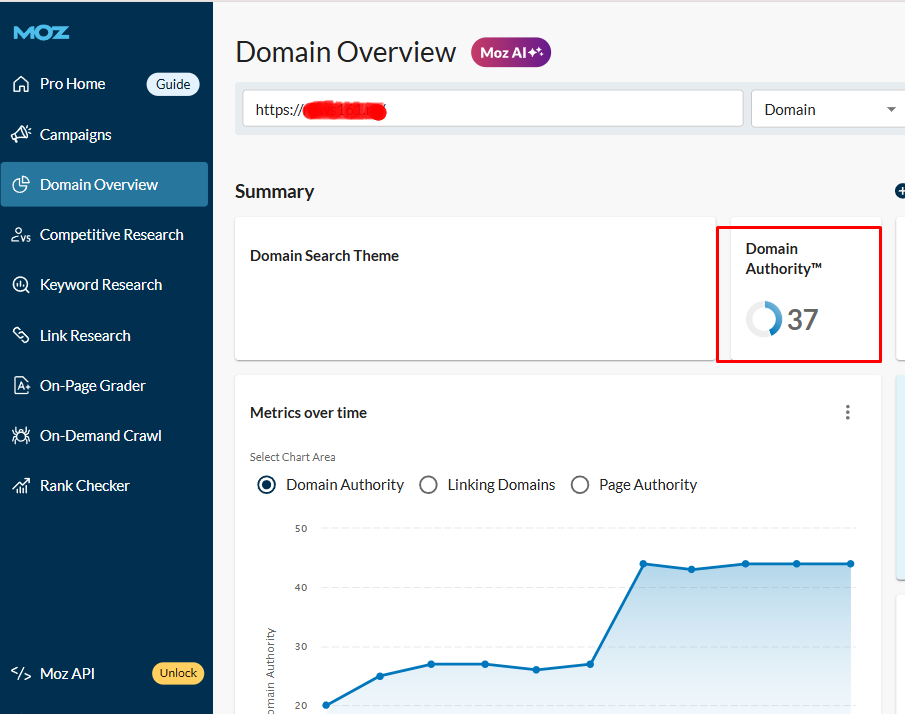Click the Link Research chain icon
The height and width of the screenshot is (714, 905).
[x=21, y=336]
